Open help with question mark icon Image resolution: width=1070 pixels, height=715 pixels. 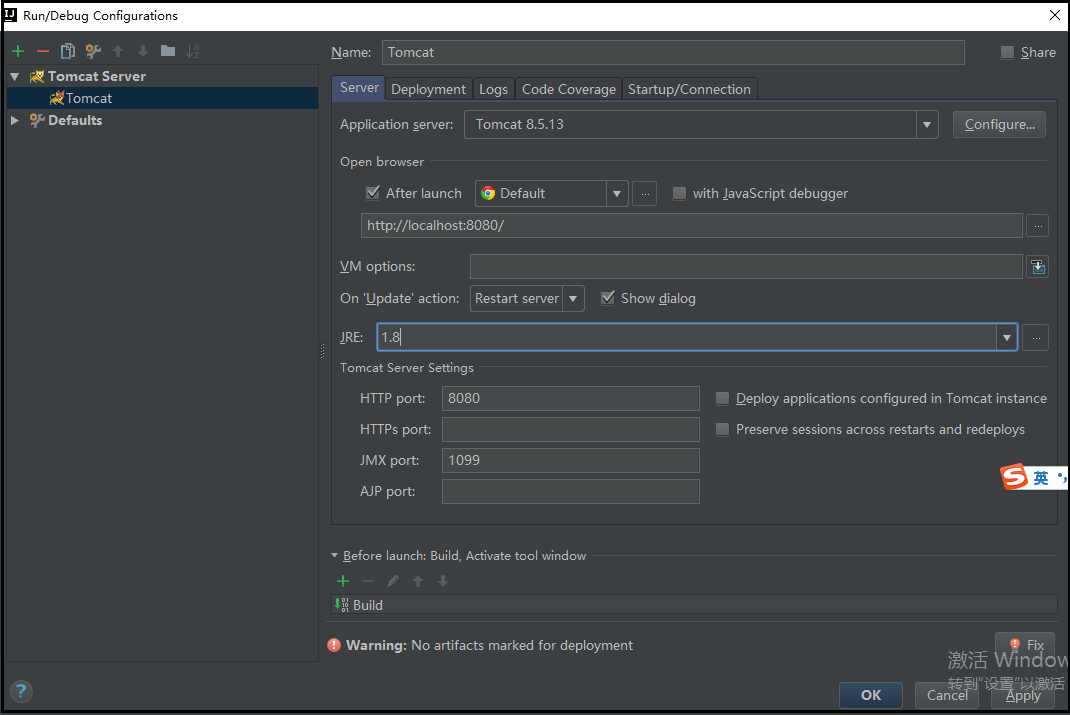(x=21, y=691)
